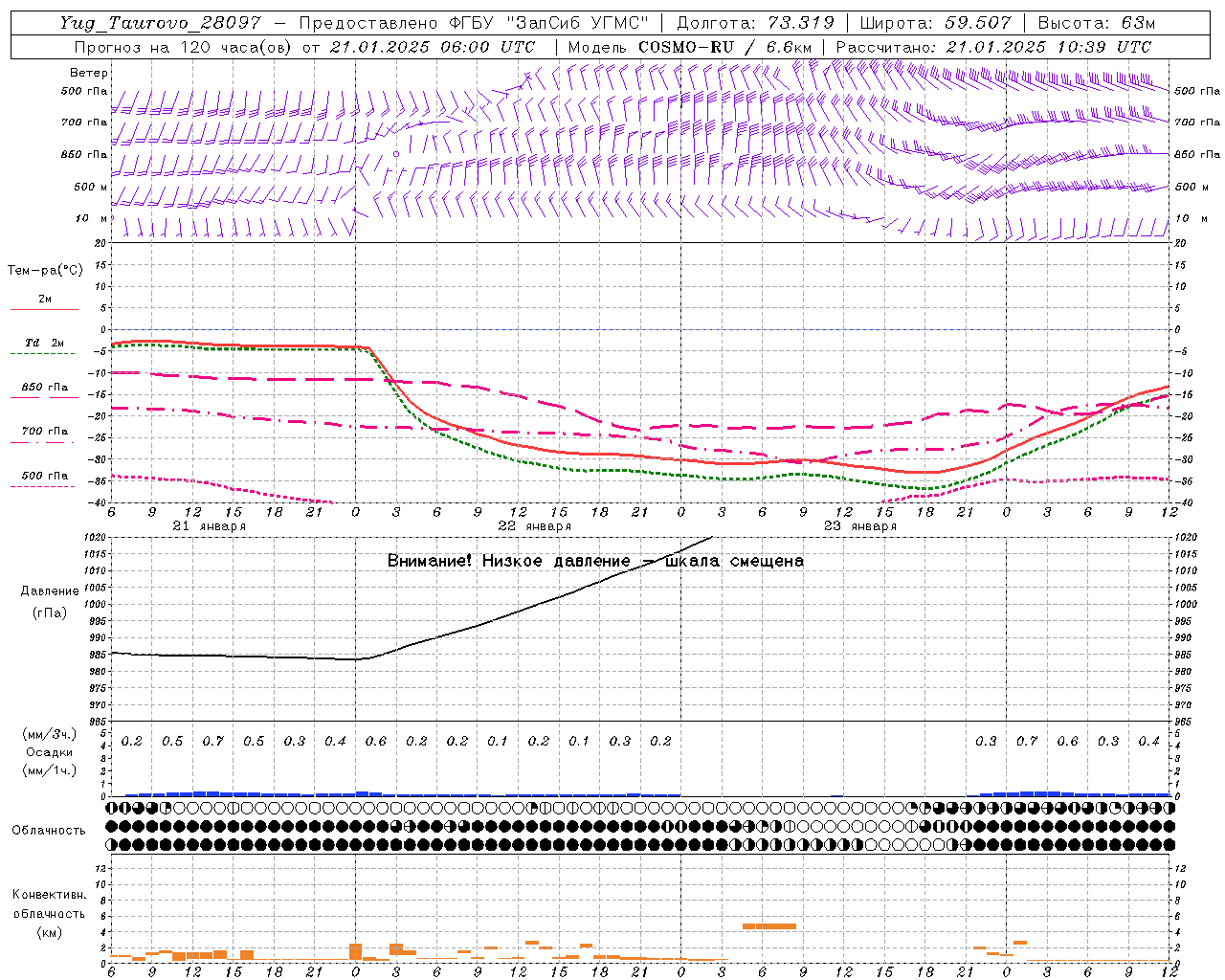The width and height of the screenshot is (1225, 980).
Task: Click the Широта: 59.507 header field
Action: (x=935, y=23)
